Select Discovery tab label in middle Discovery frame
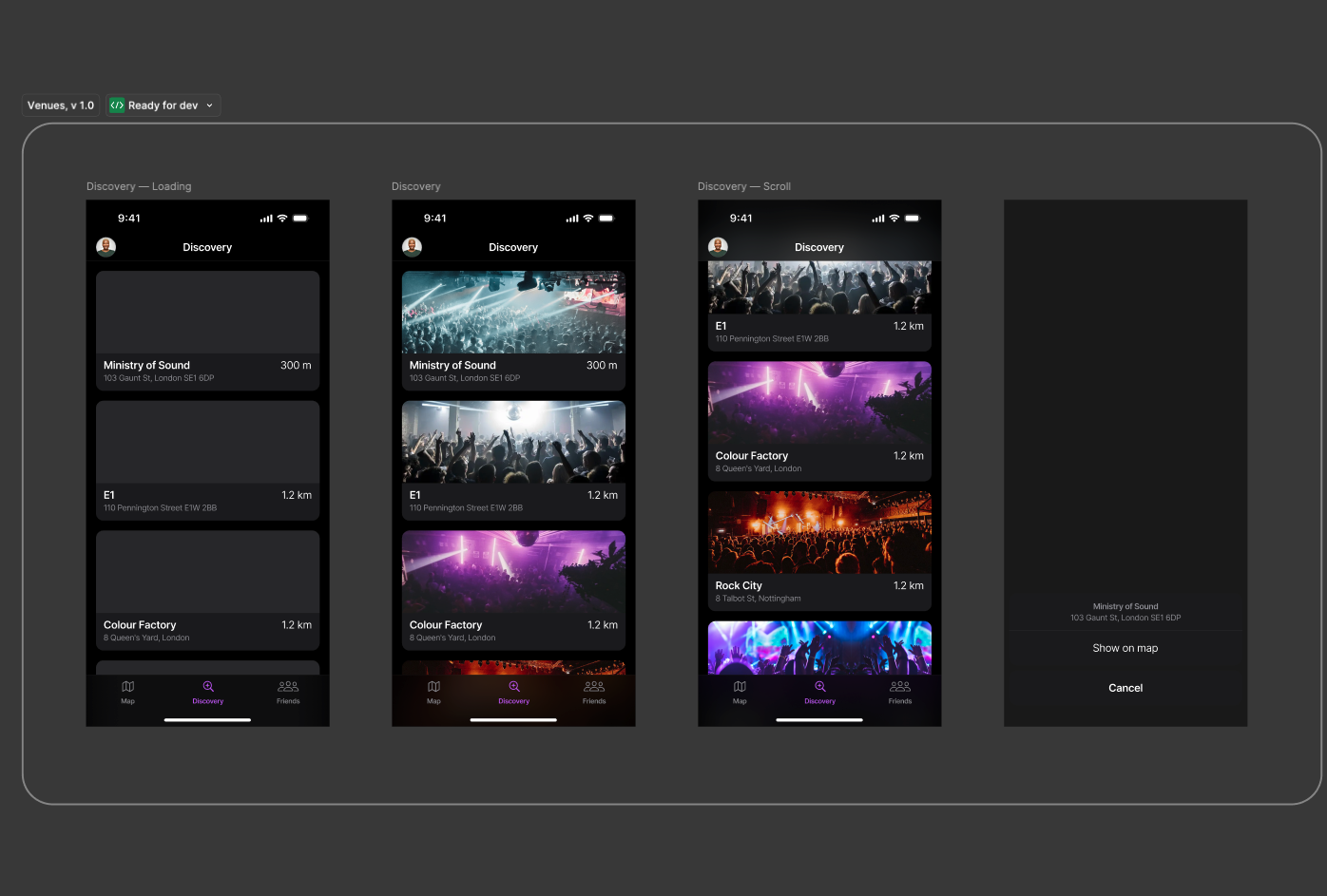Screen dimensions: 1327x896 [x=514, y=701]
